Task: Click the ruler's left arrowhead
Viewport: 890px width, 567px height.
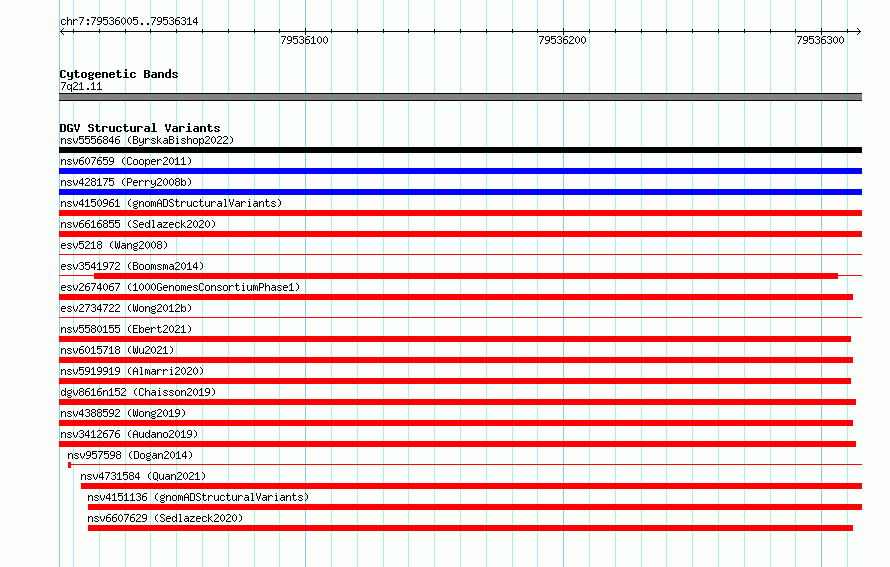Action: (62, 32)
